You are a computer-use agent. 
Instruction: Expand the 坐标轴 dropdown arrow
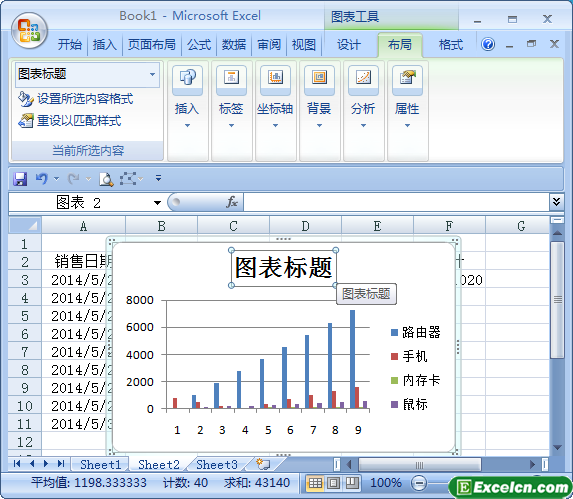pos(275,125)
